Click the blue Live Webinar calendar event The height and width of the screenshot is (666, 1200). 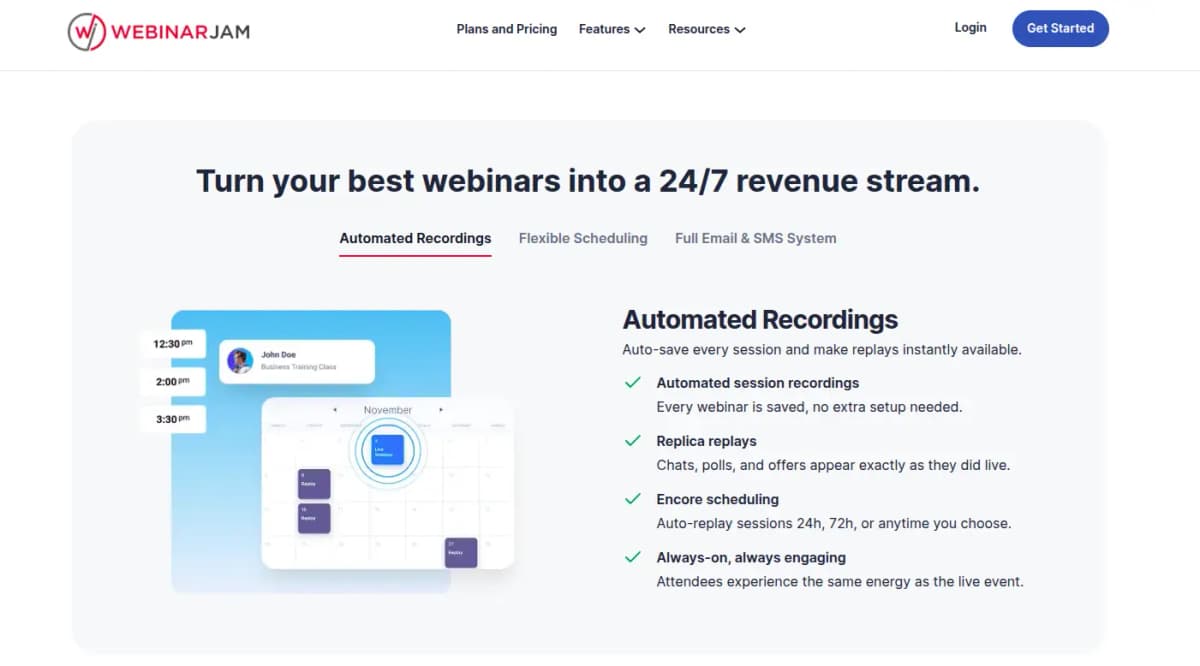pyautogui.click(x=387, y=451)
